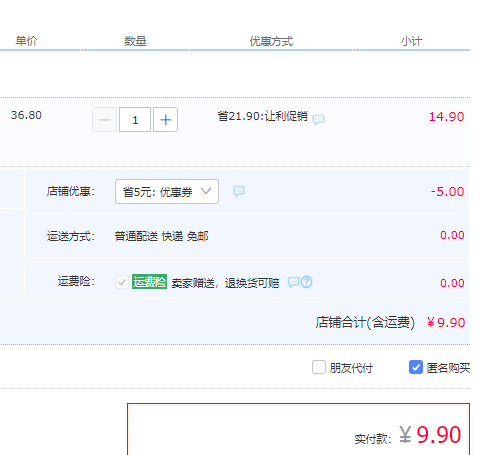Click the quantity input field showing 1
This screenshot has height=455, width=480.
pyautogui.click(x=135, y=120)
